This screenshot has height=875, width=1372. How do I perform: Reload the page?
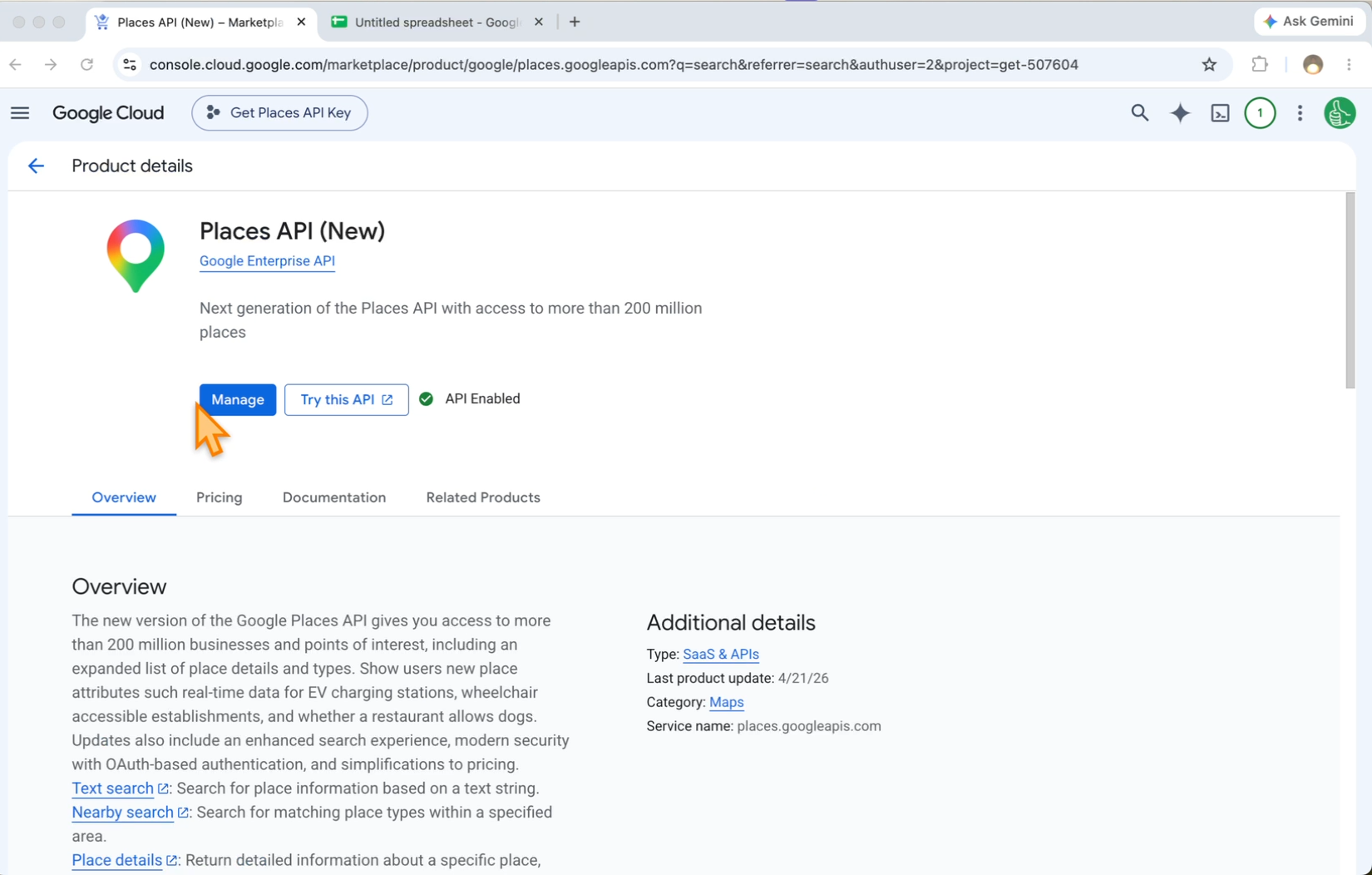click(86, 65)
